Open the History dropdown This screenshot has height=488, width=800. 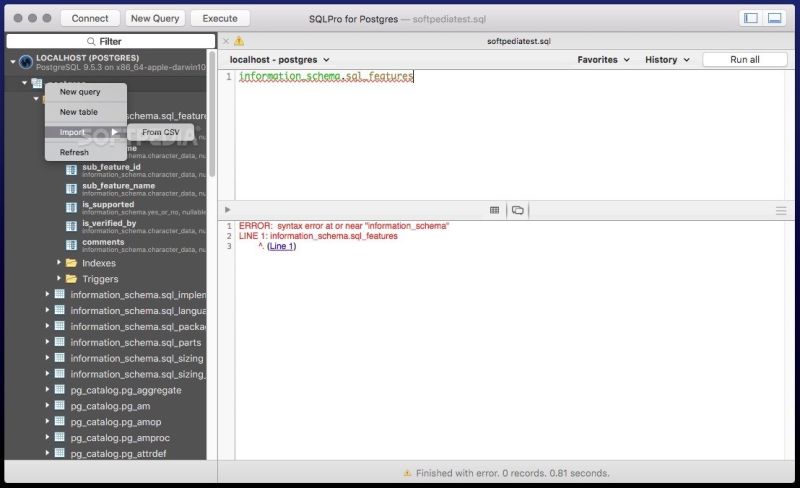[x=667, y=60]
